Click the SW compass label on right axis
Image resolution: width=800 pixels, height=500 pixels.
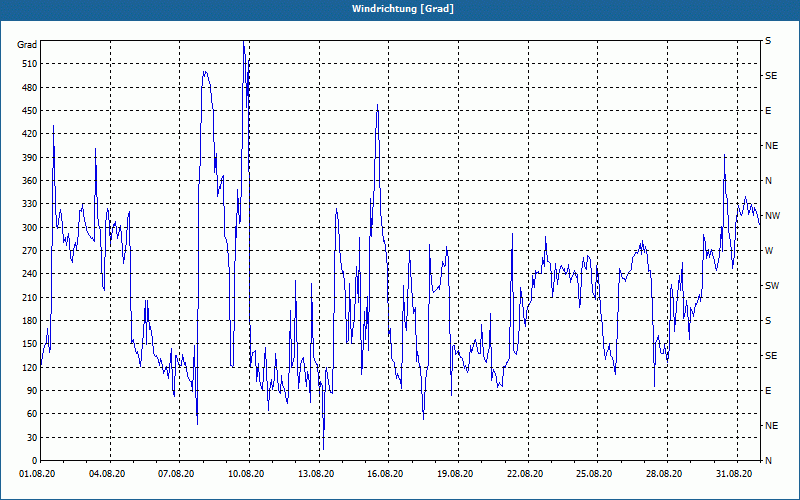[772, 286]
